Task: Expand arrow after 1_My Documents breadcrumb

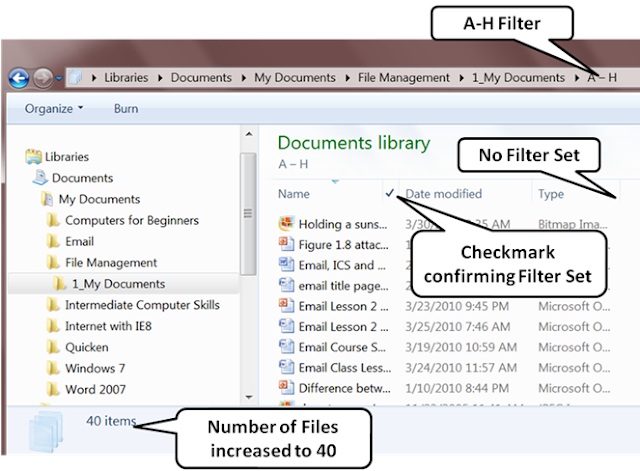Action: pos(577,78)
